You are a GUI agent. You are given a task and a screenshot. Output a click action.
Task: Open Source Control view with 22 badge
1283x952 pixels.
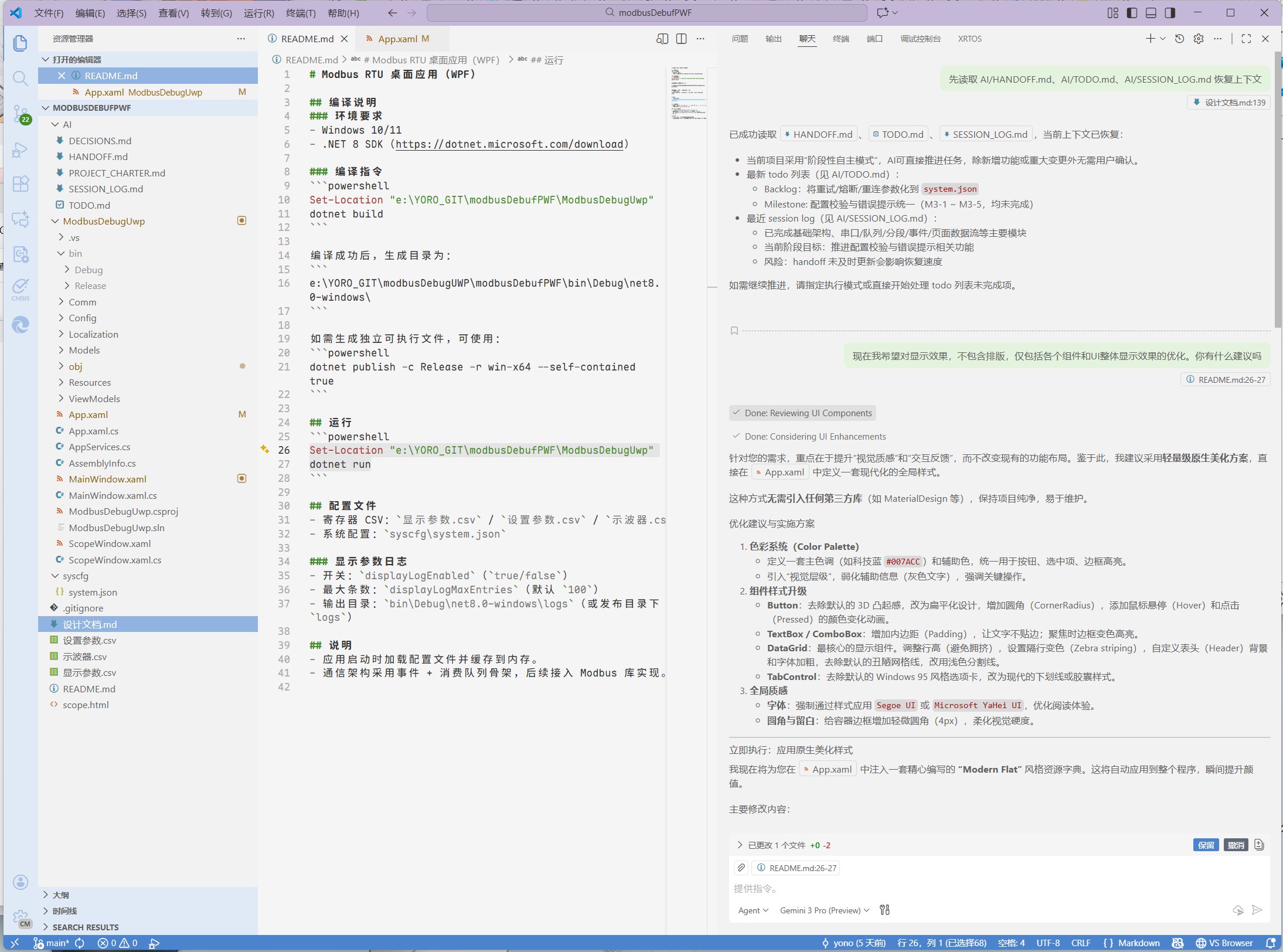click(20, 113)
